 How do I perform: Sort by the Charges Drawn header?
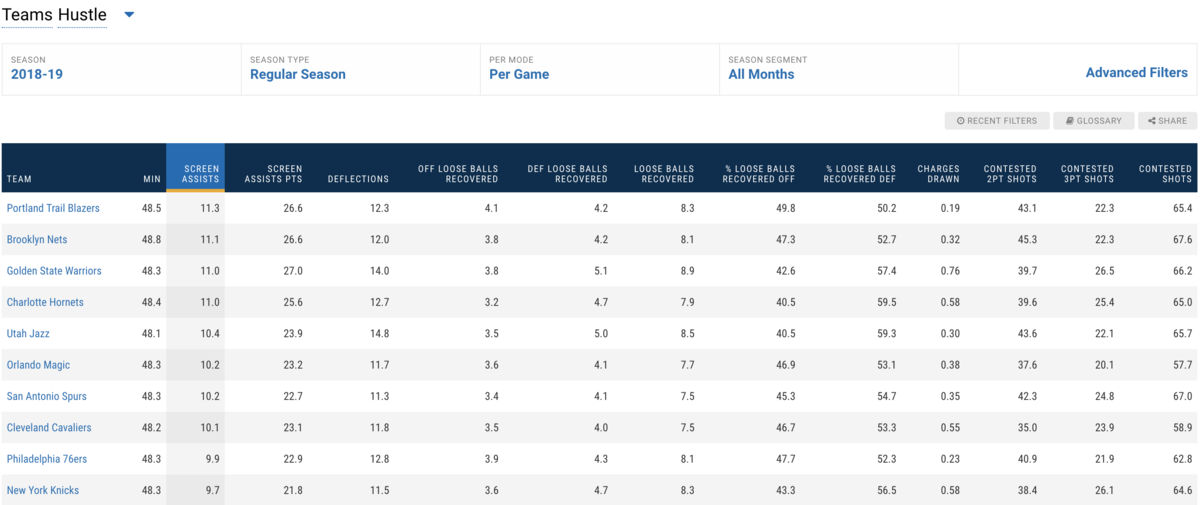(938, 174)
